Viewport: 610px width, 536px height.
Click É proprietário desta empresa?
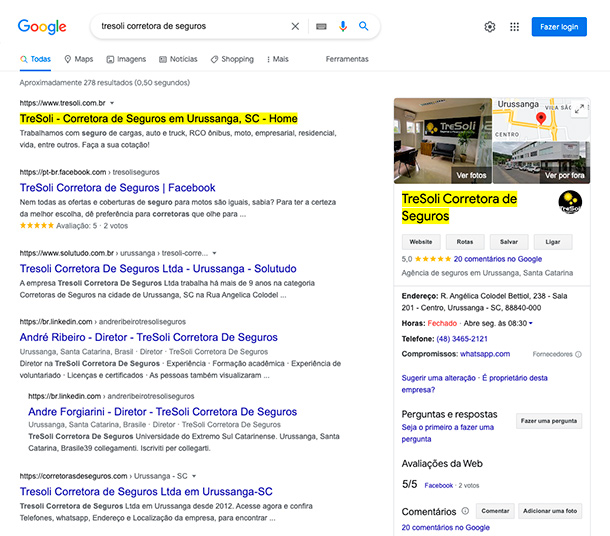475,384
